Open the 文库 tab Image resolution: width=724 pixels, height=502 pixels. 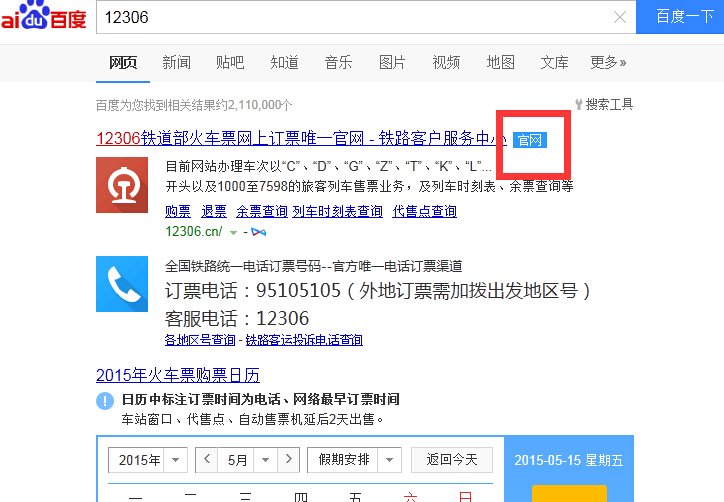[x=554, y=62]
